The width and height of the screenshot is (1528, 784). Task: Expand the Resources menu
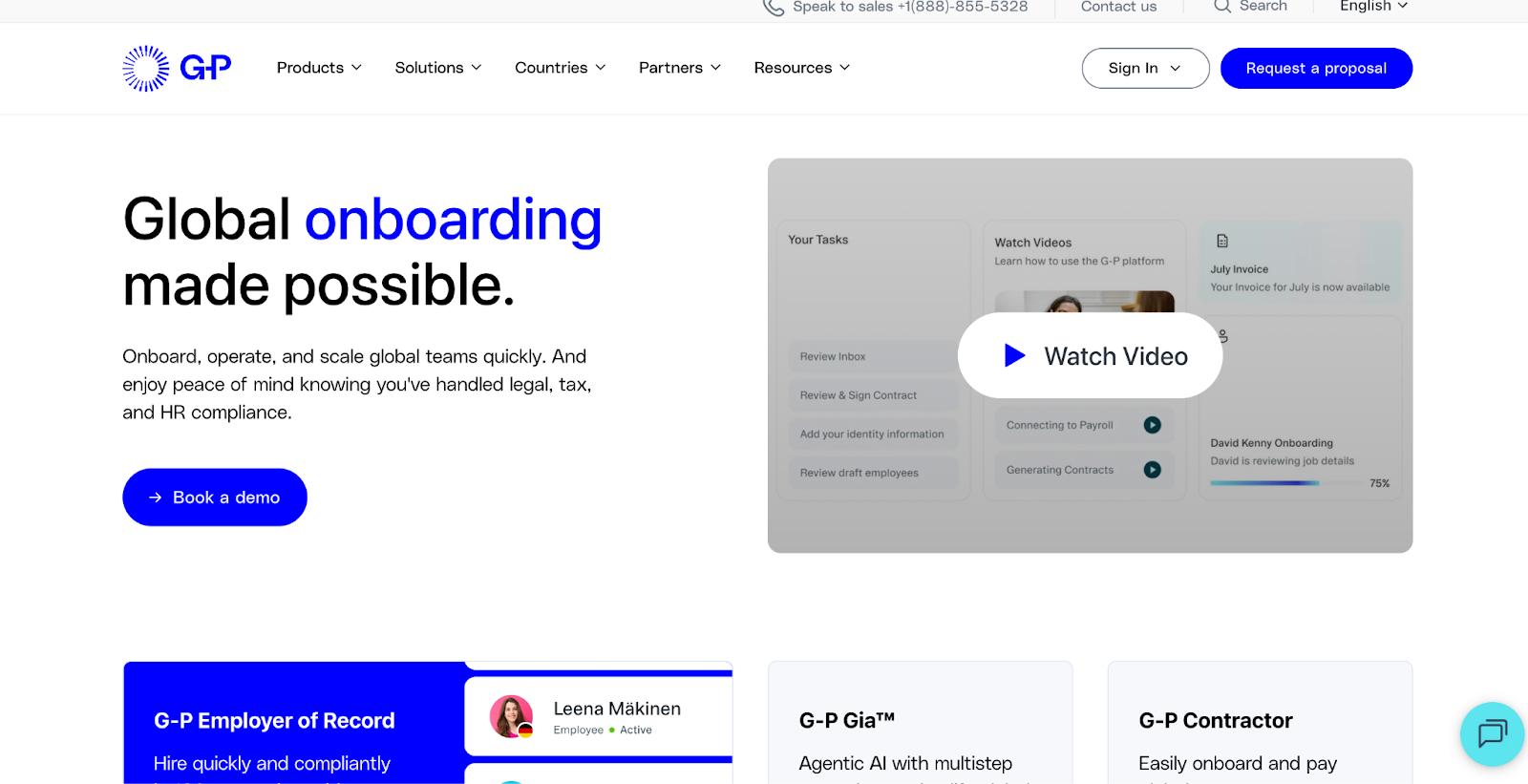click(802, 68)
